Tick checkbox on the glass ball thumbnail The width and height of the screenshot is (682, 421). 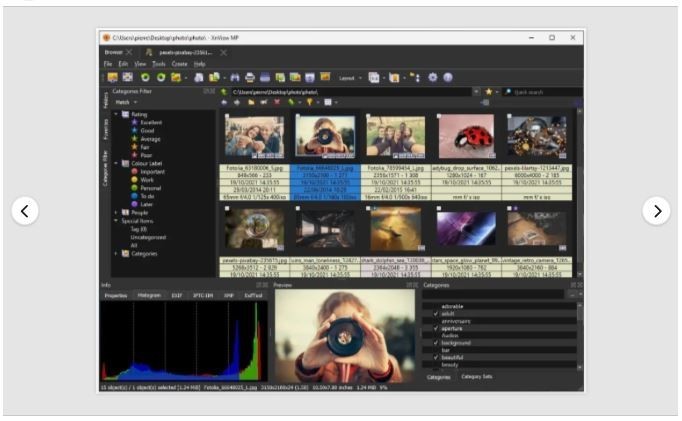227,208
